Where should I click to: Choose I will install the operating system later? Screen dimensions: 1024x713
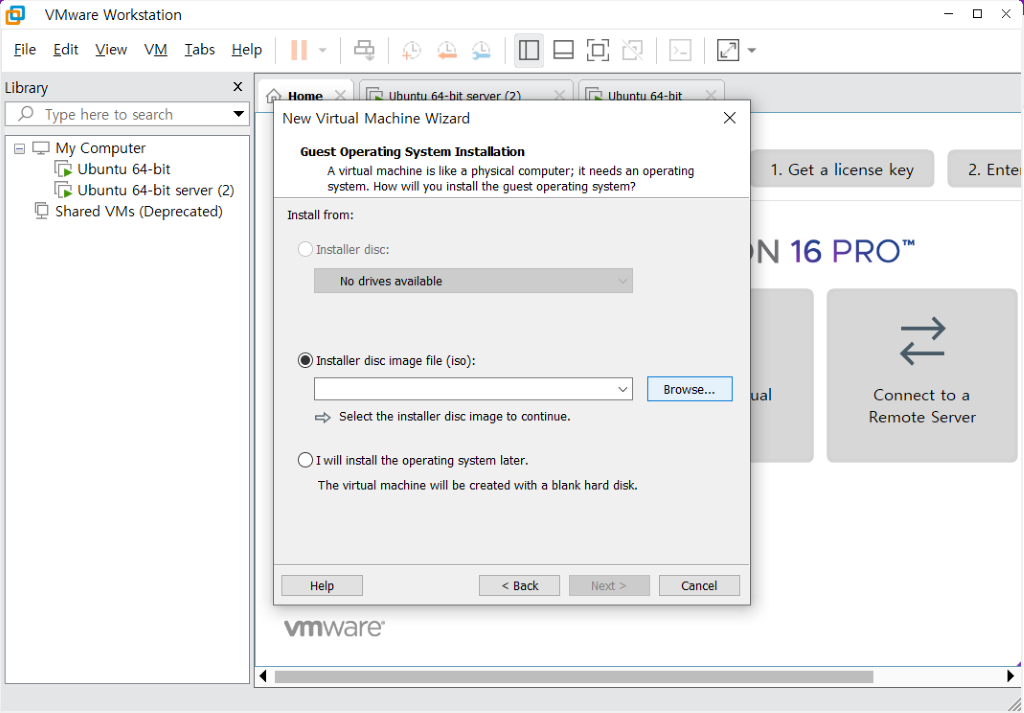pyautogui.click(x=305, y=460)
